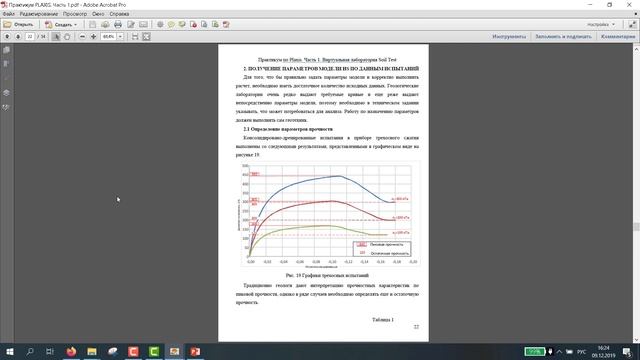Click the Save file icon
This screenshot has height=360, width=640.
[x=93, y=24]
